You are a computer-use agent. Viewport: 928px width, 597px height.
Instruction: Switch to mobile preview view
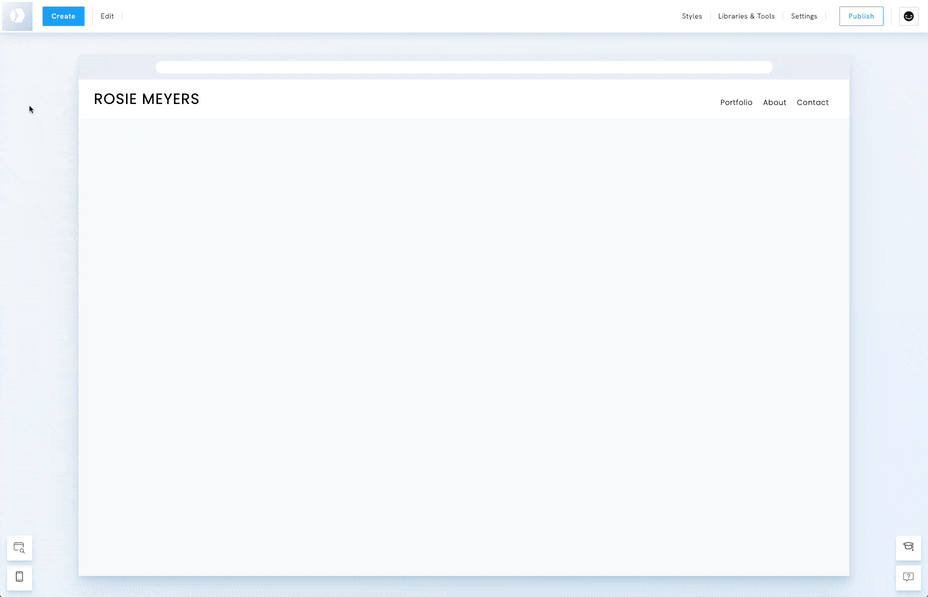tap(18, 577)
